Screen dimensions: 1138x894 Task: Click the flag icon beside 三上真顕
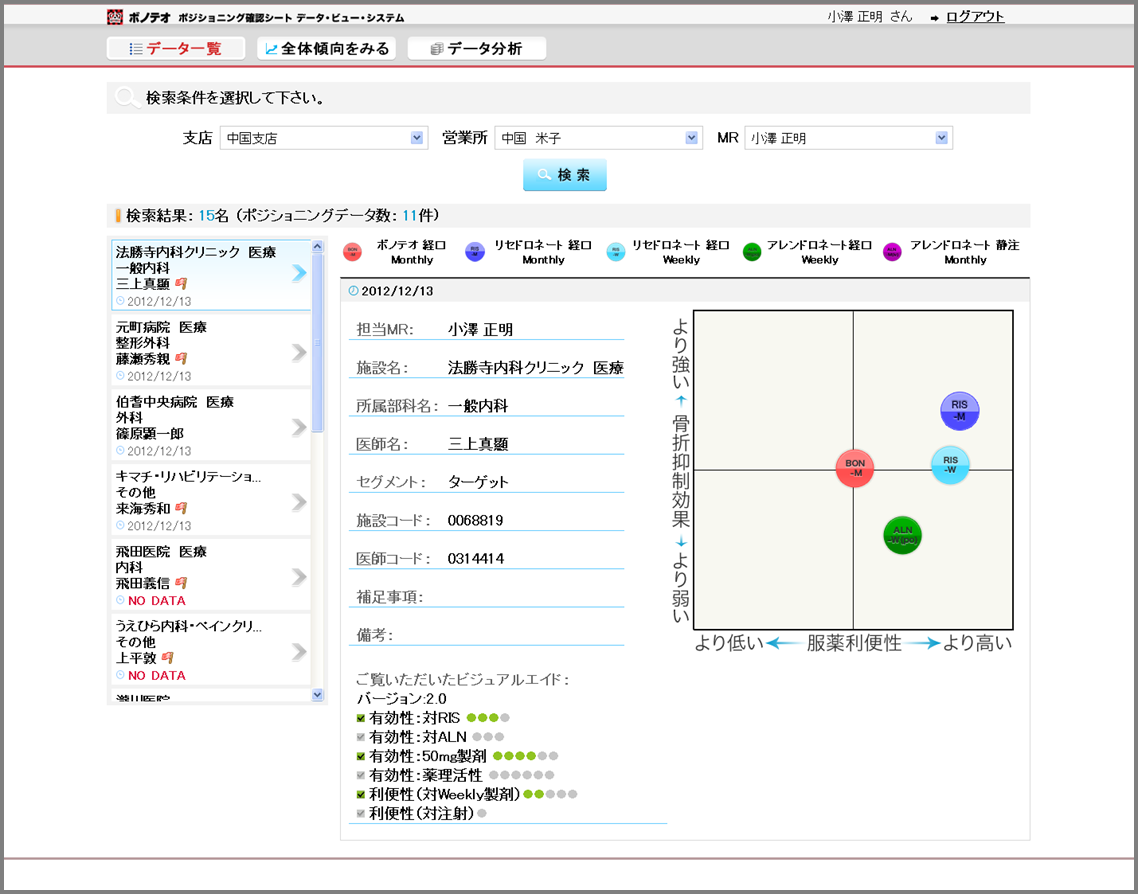click(x=181, y=284)
